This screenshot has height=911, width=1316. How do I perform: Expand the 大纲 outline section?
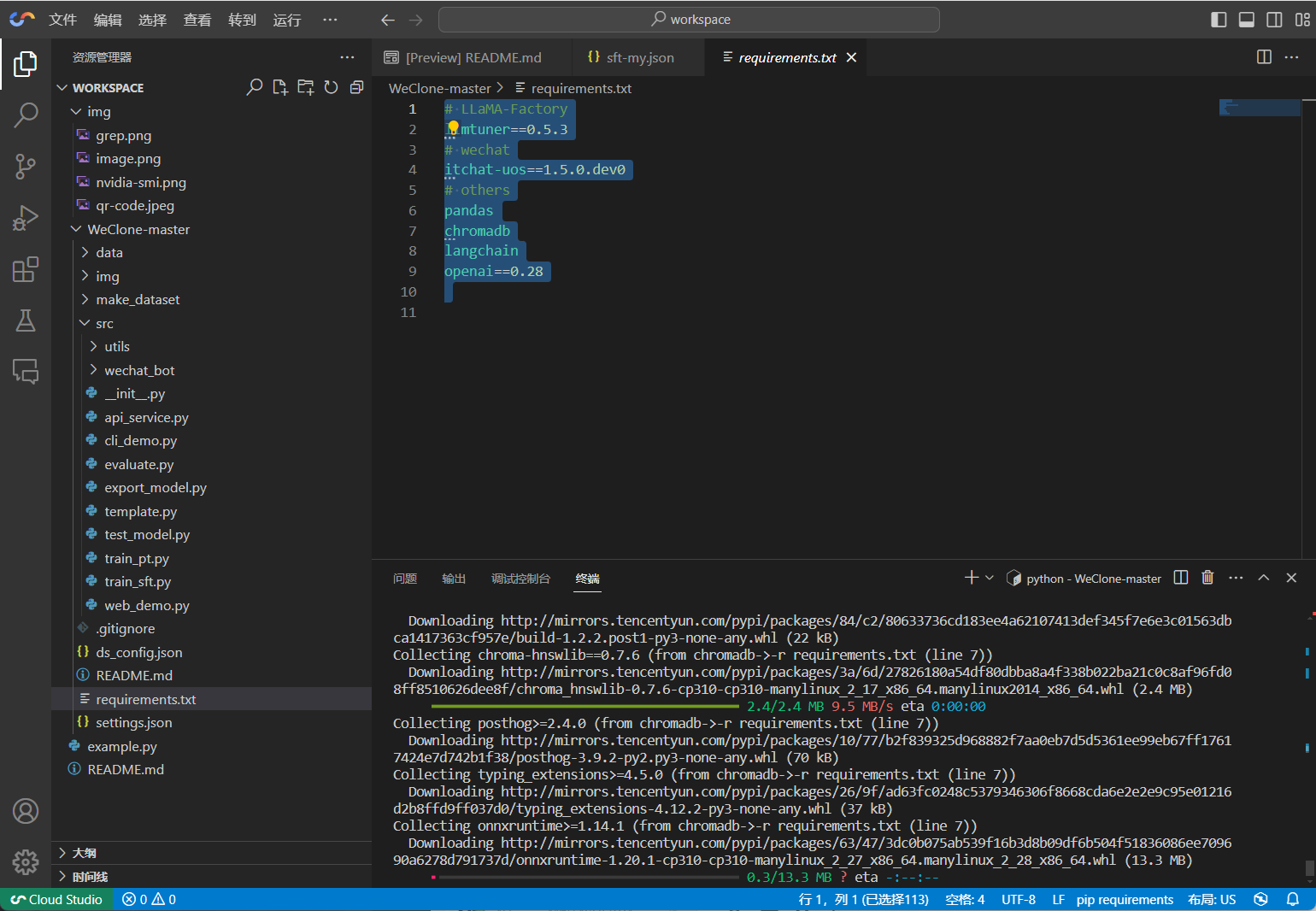(x=84, y=853)
